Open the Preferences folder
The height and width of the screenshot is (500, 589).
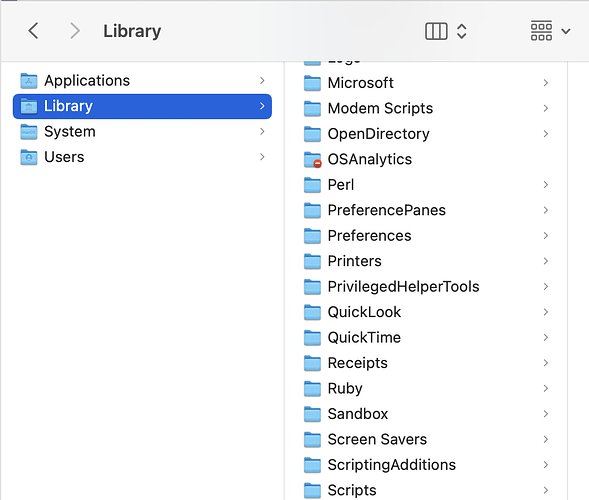coord(427,236)
